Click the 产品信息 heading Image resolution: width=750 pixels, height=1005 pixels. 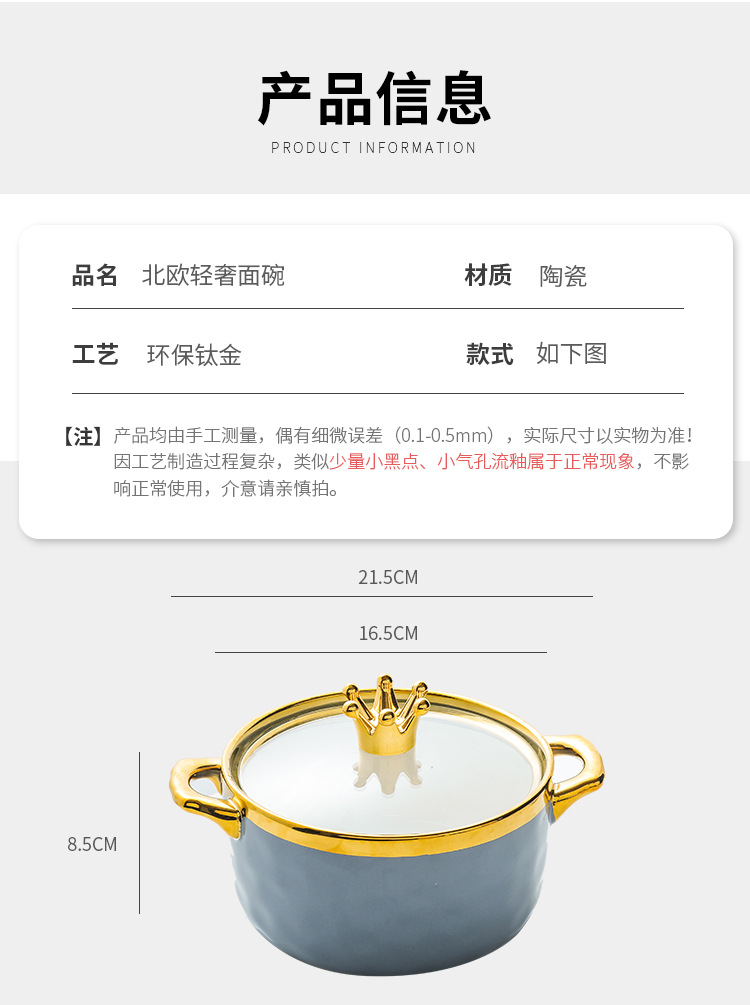point(374,99)
